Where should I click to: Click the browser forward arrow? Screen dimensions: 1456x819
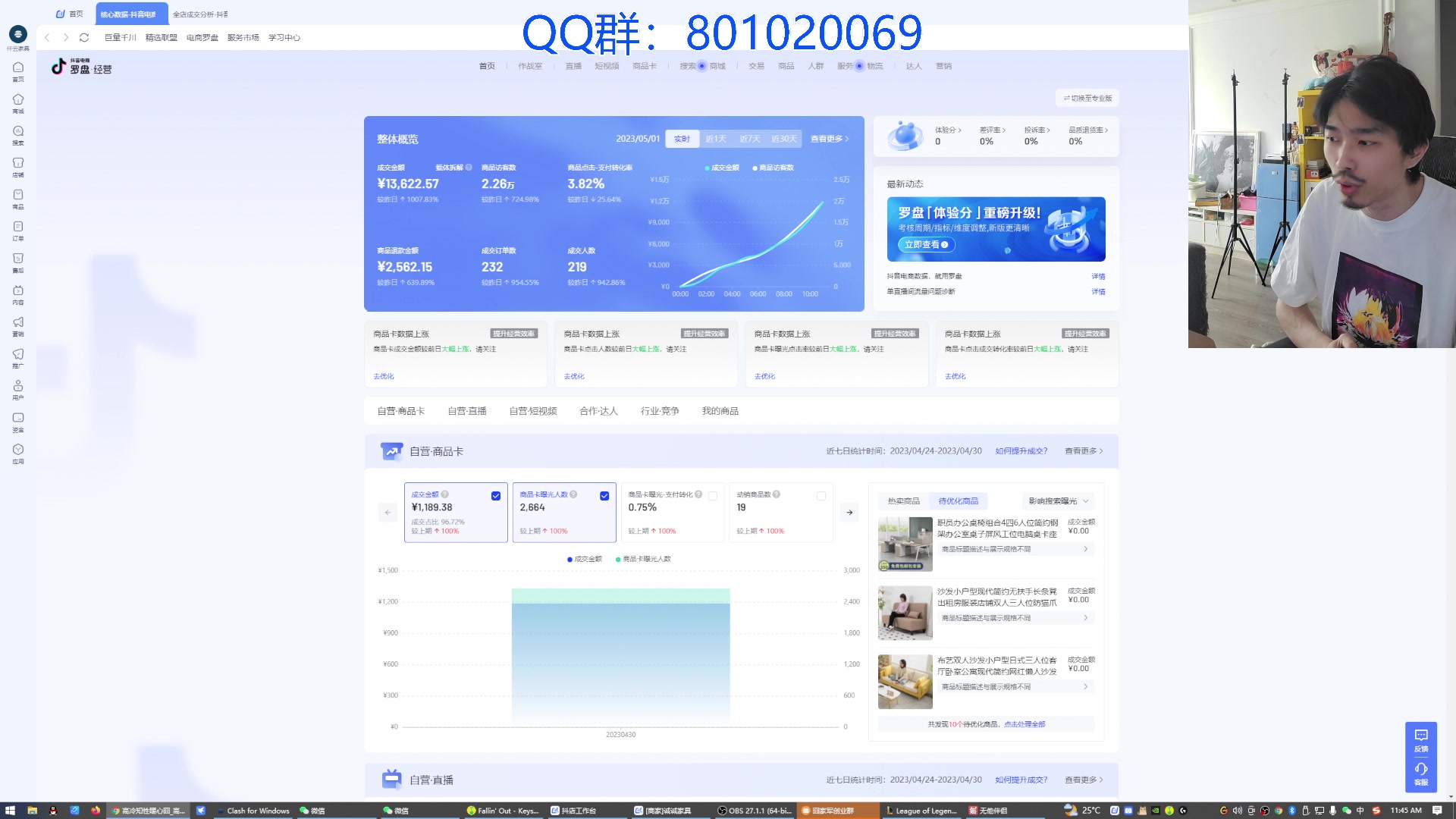click(x=66, y=37)
